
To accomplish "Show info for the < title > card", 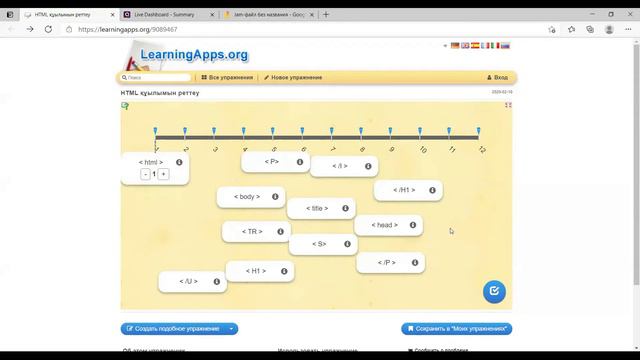I will tap(345, 208).
